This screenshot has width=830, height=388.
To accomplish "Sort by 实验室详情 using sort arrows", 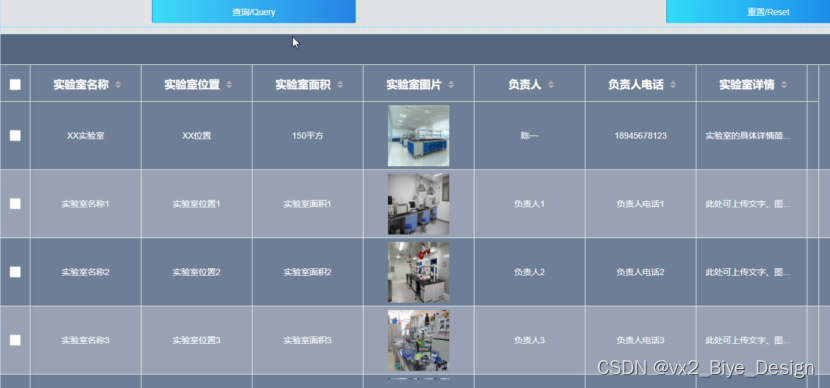I will 784,85.
